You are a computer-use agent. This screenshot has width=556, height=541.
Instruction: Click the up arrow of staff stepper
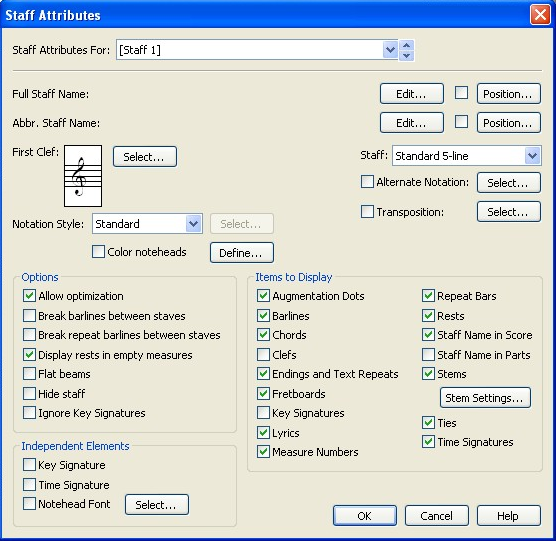407,45
